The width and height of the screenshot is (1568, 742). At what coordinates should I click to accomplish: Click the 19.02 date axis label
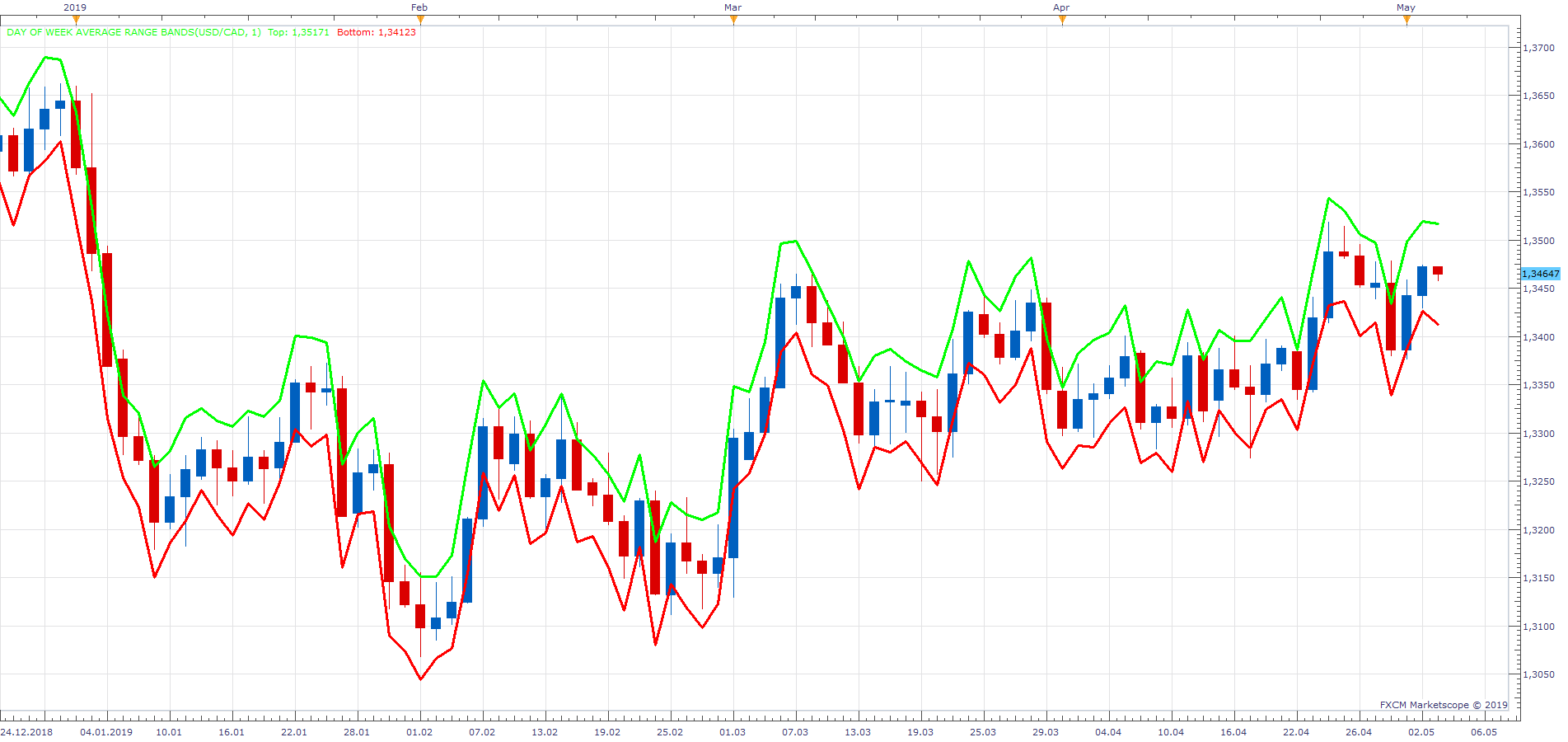(607, 732)
